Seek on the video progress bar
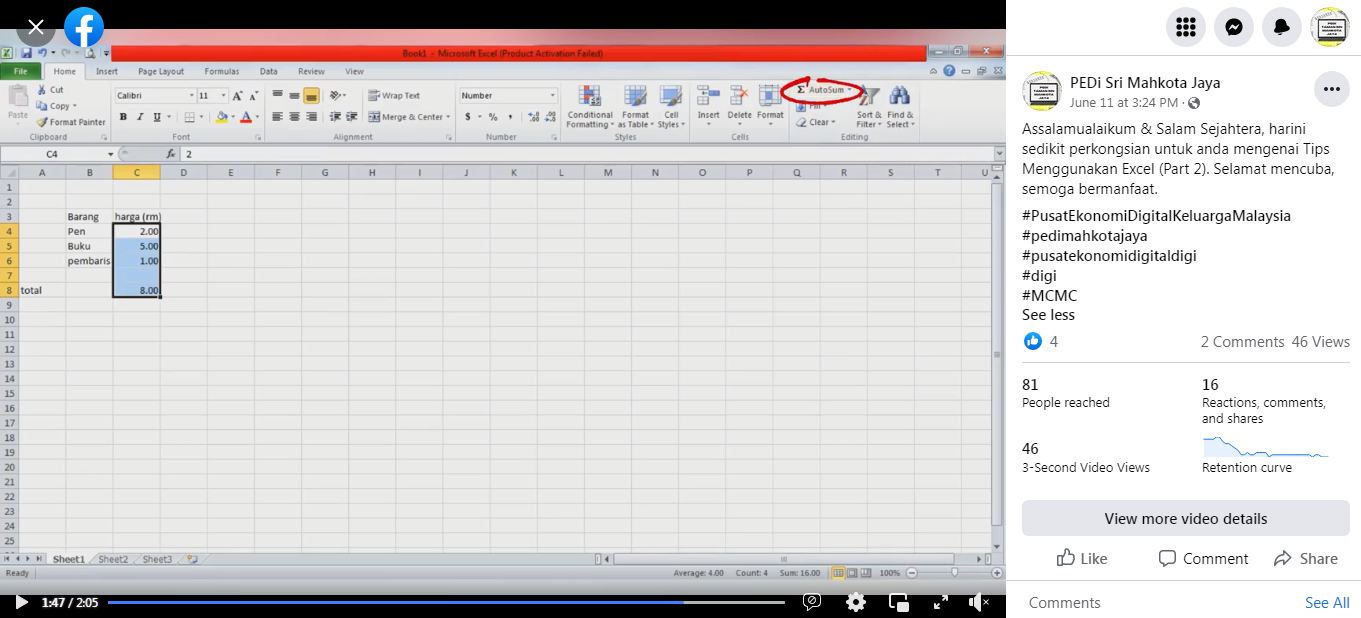Screen dimensions: 1361x618 pos(445,602)
